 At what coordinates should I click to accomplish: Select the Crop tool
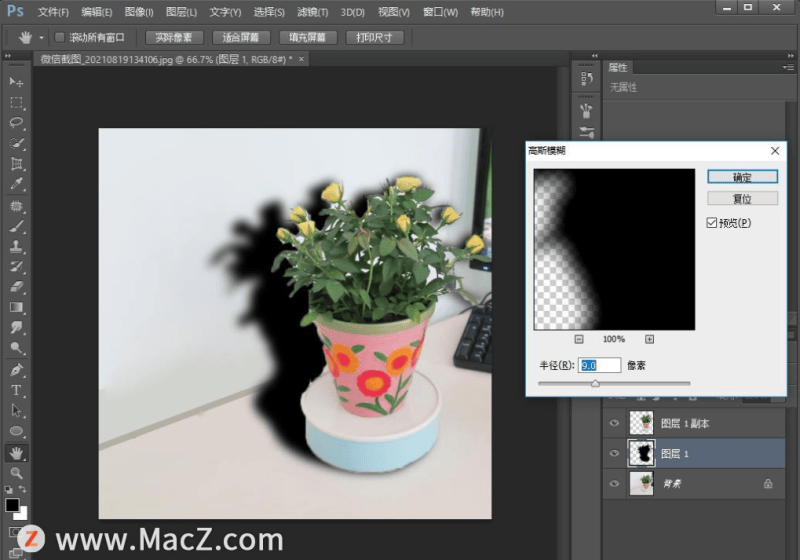17,164
